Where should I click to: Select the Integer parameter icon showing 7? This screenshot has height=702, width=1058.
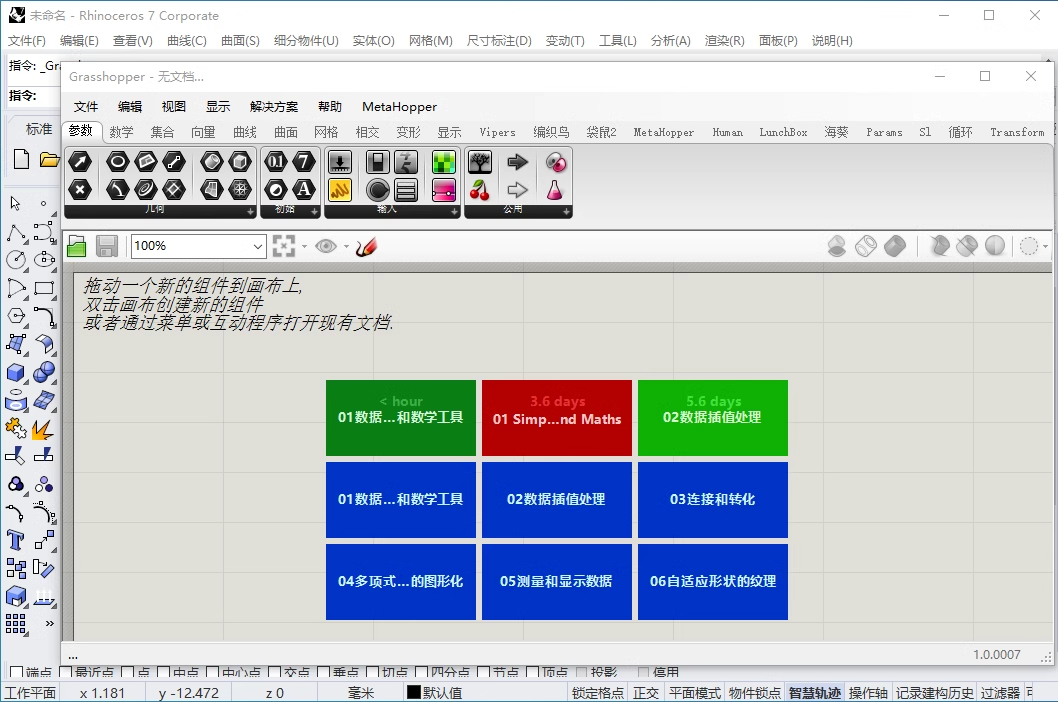(304, 162)
